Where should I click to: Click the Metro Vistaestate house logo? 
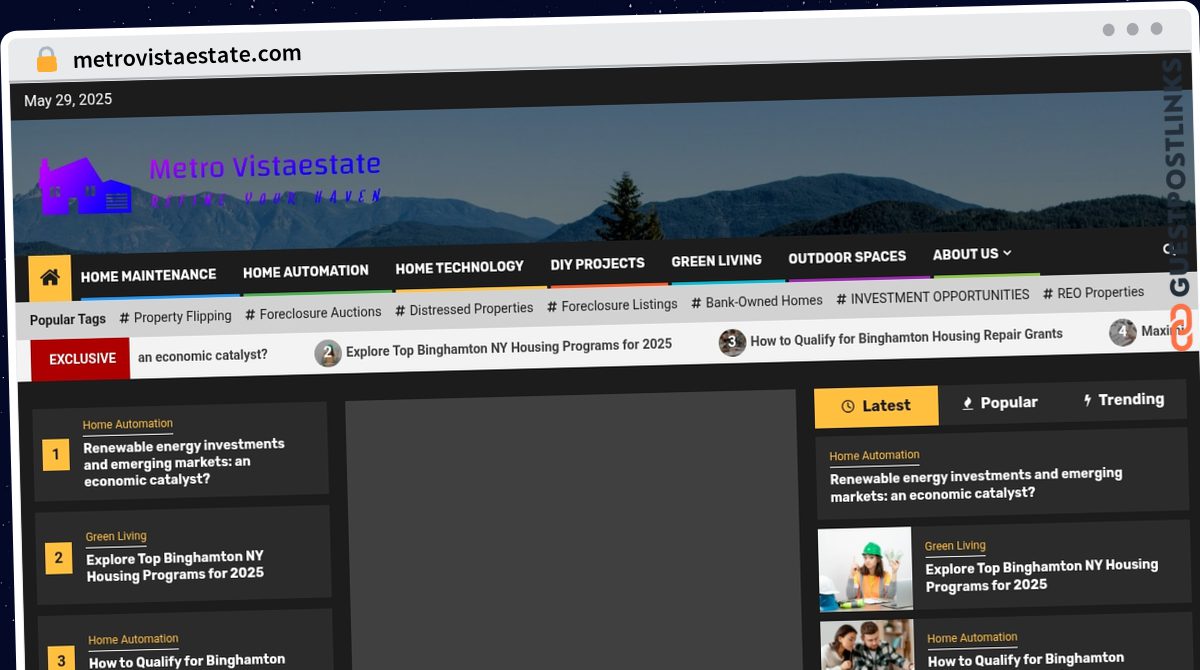coord(85,186)
